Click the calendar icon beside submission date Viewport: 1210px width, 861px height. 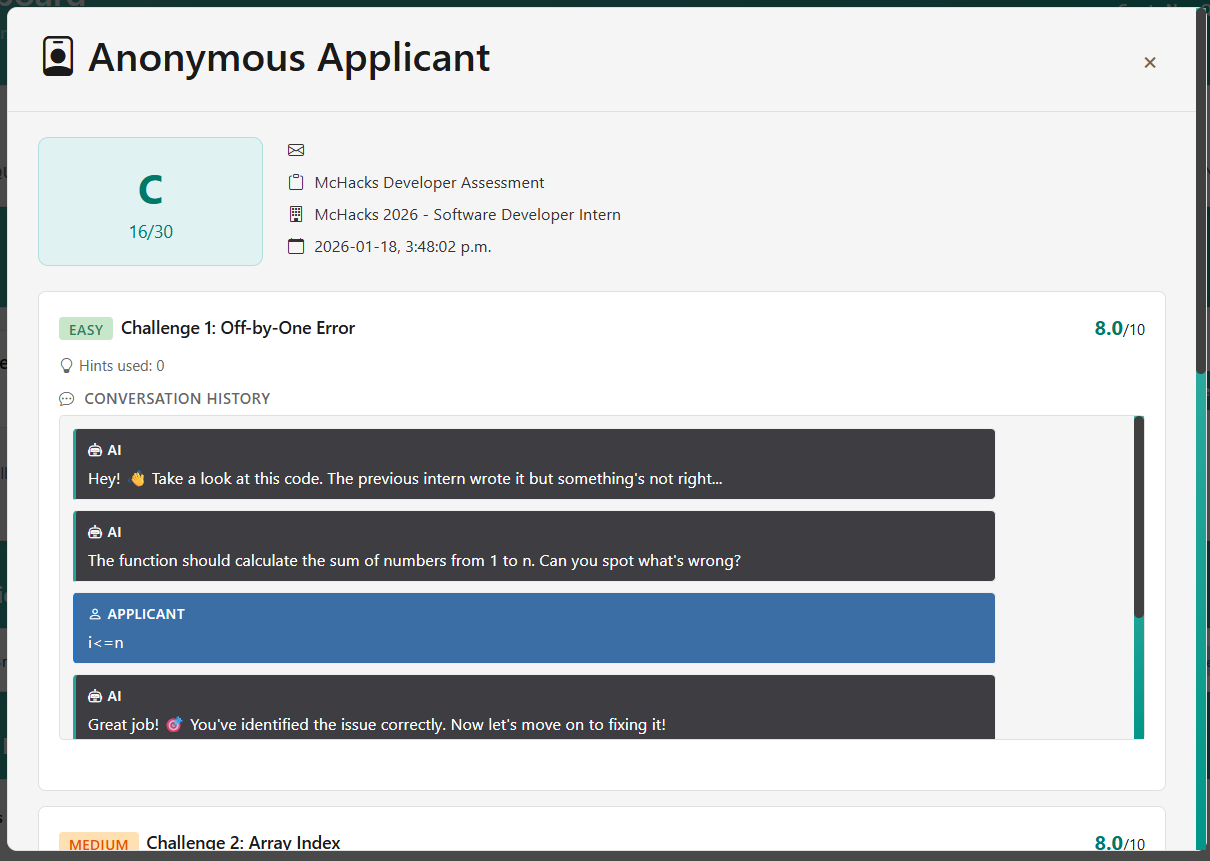[296, 246]
